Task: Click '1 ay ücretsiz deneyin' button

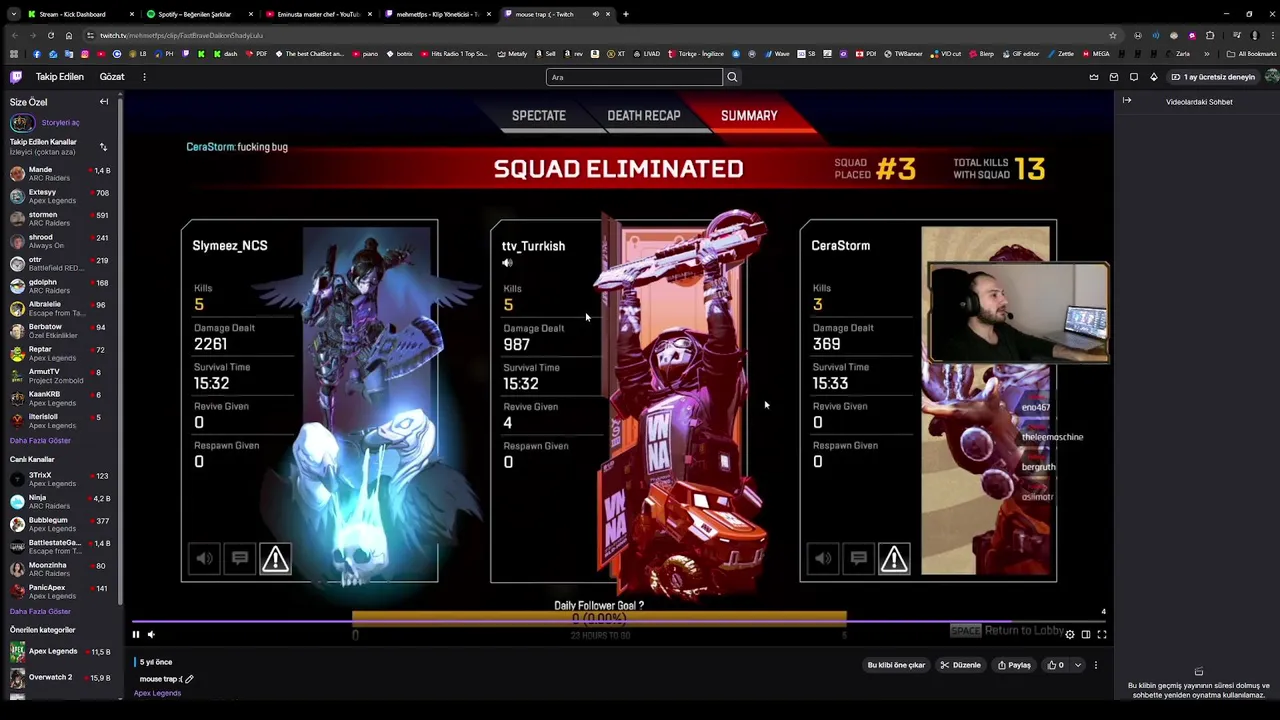Action: point(1213,77)
